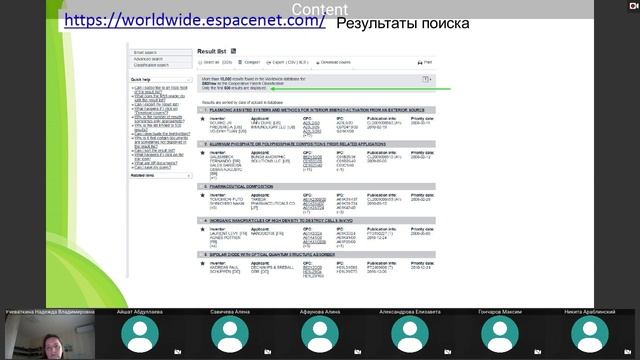Click camera-off icon on Александрова Елизавета tile

(447, 351)
